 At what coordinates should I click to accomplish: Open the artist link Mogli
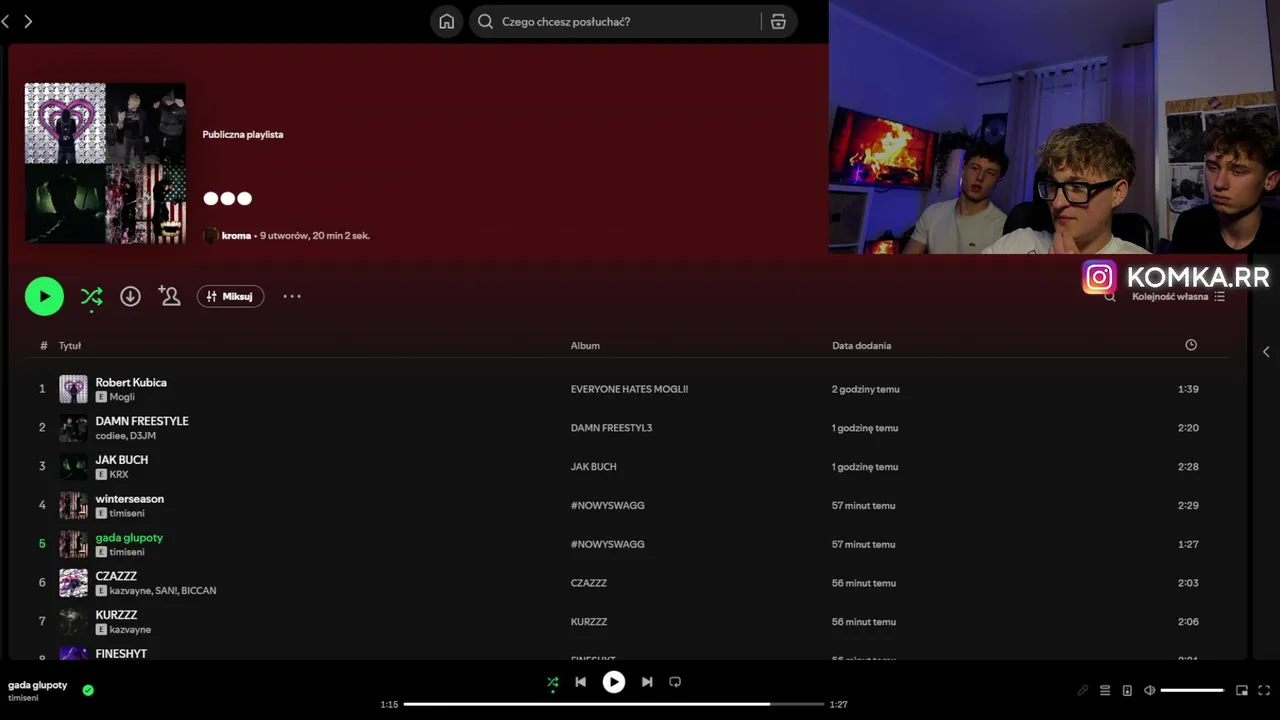122,397
